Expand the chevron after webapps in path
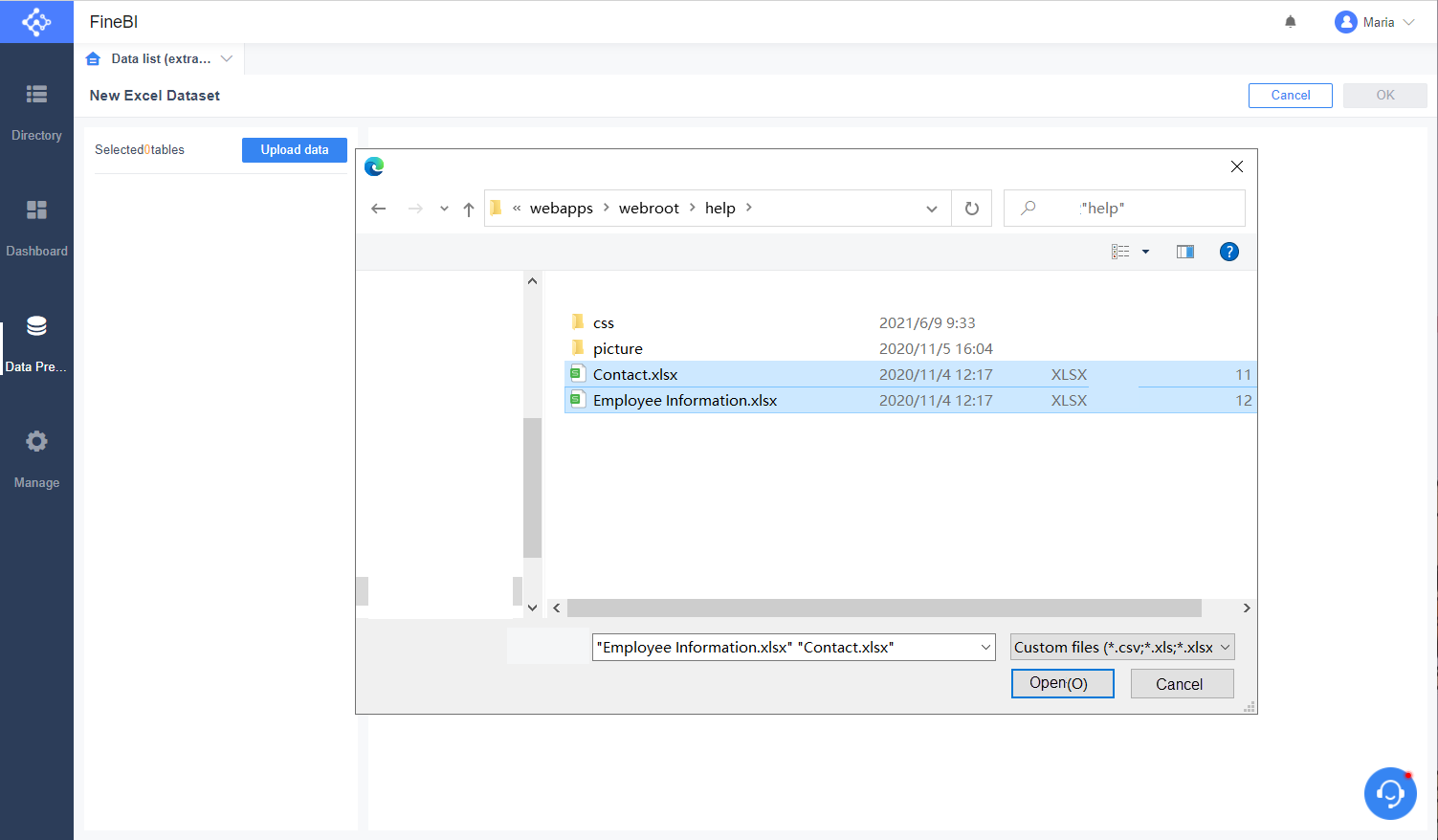 coord(607,208)
